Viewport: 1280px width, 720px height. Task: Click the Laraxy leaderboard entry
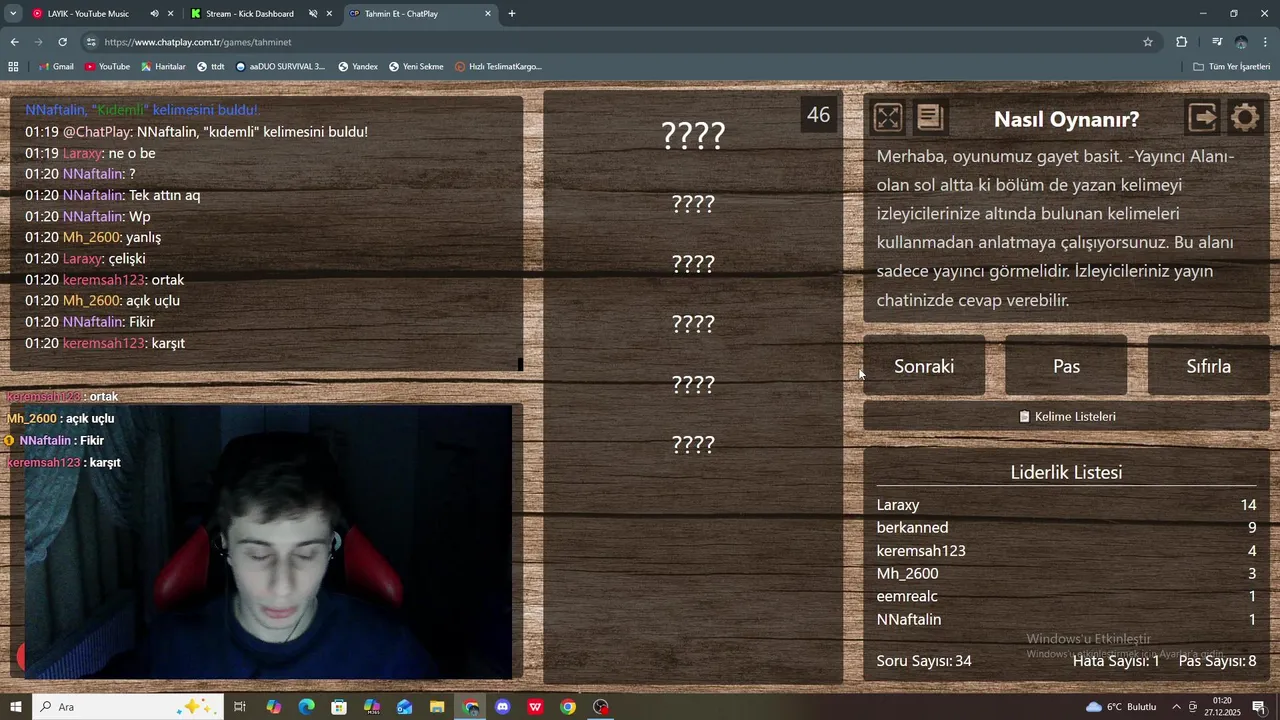click(x=1066, y=505)
